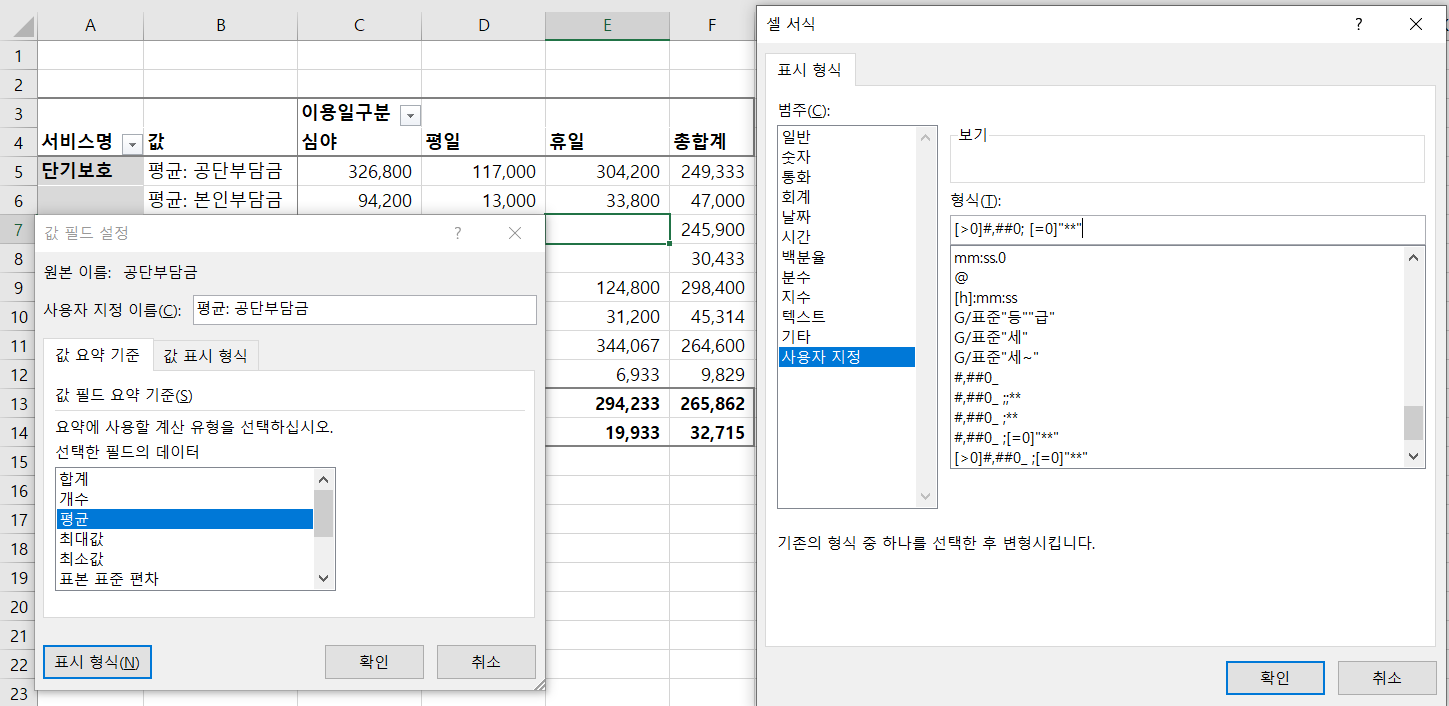Click 표시 형식(N) button
Viewport: 1449px width, 706px height.
[x=97, y=662]
